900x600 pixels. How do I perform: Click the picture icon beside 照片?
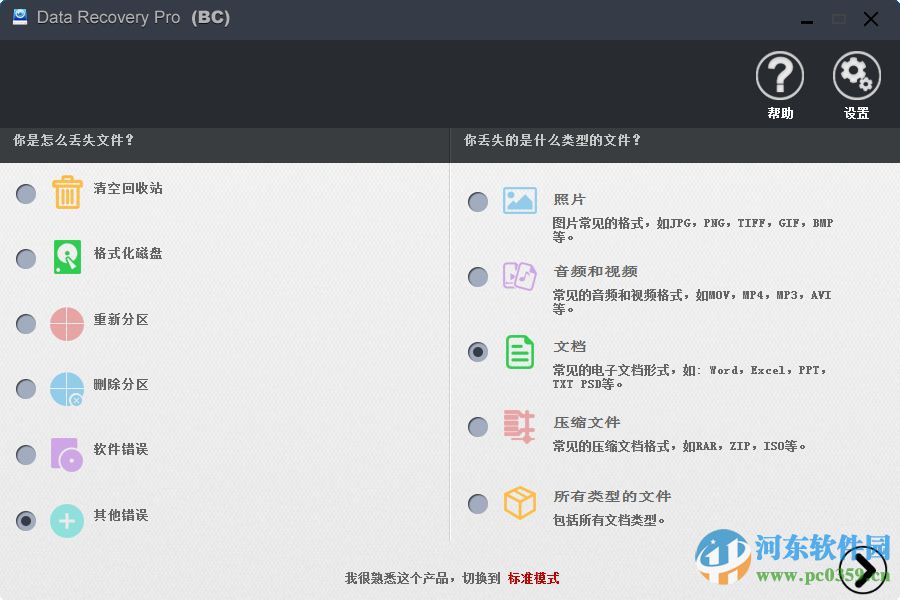click(519, 200)
